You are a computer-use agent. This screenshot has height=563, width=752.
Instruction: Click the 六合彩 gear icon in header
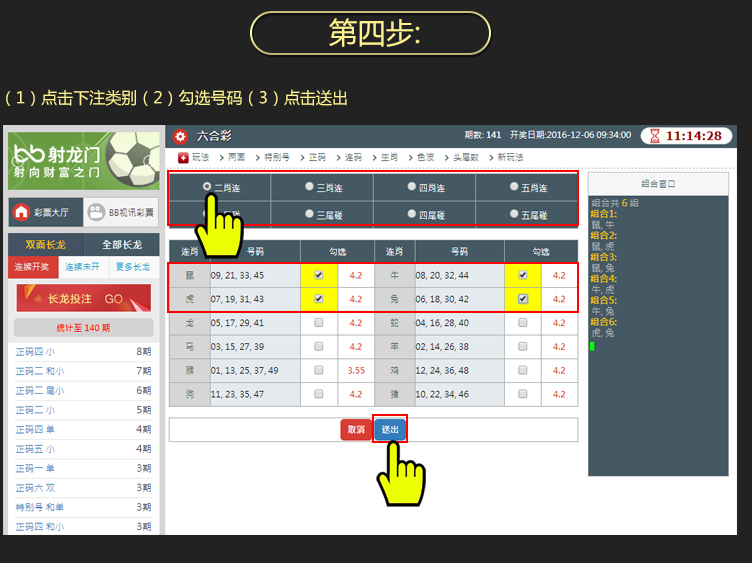click(180, 136)
